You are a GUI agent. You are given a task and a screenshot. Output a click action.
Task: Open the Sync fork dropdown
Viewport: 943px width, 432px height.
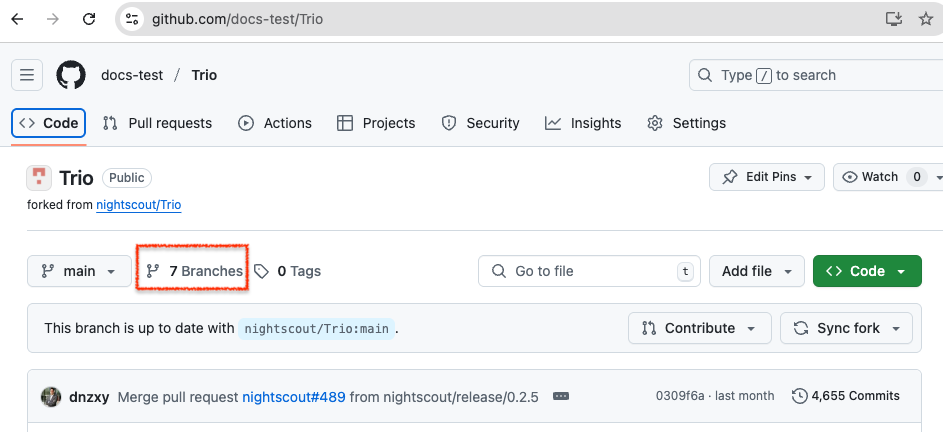(848, 328)
